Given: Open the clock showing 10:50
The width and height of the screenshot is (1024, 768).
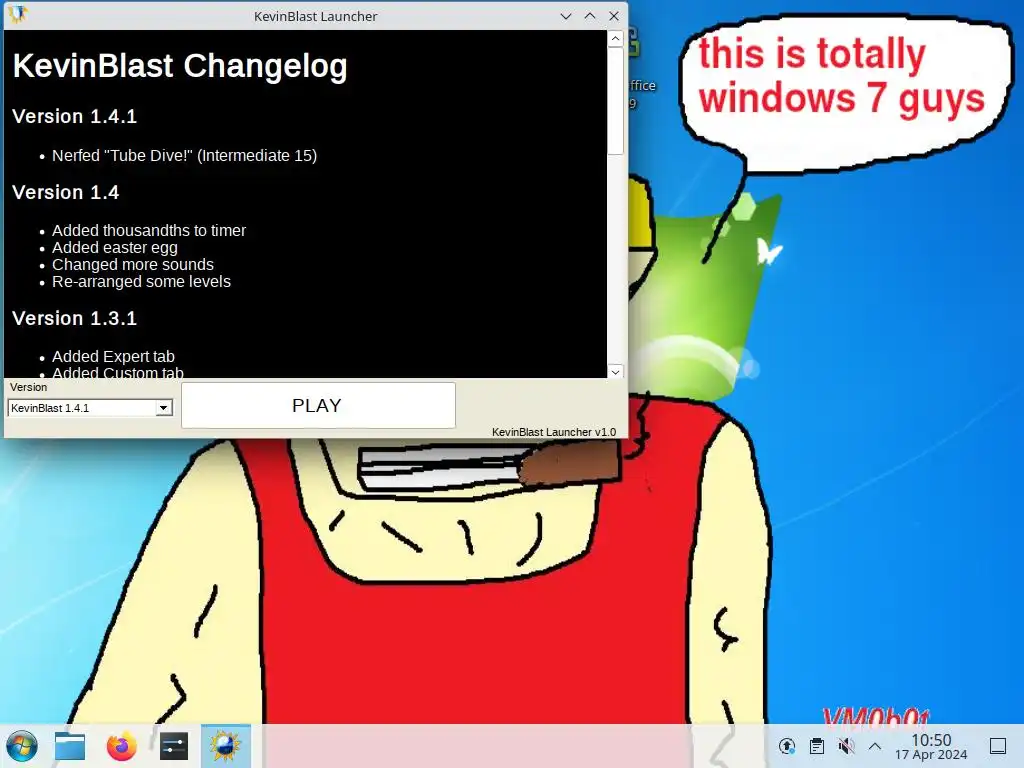Looking at the screenshot, I should (931, 746).
